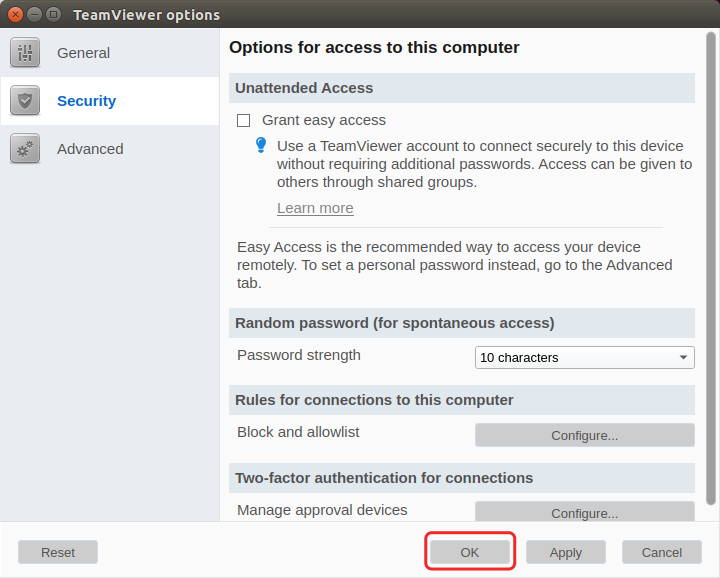Screen dimensions: 720x578
Task: Configure Manage approval devices
Action: pyautogui.click(x=585, y=511)
